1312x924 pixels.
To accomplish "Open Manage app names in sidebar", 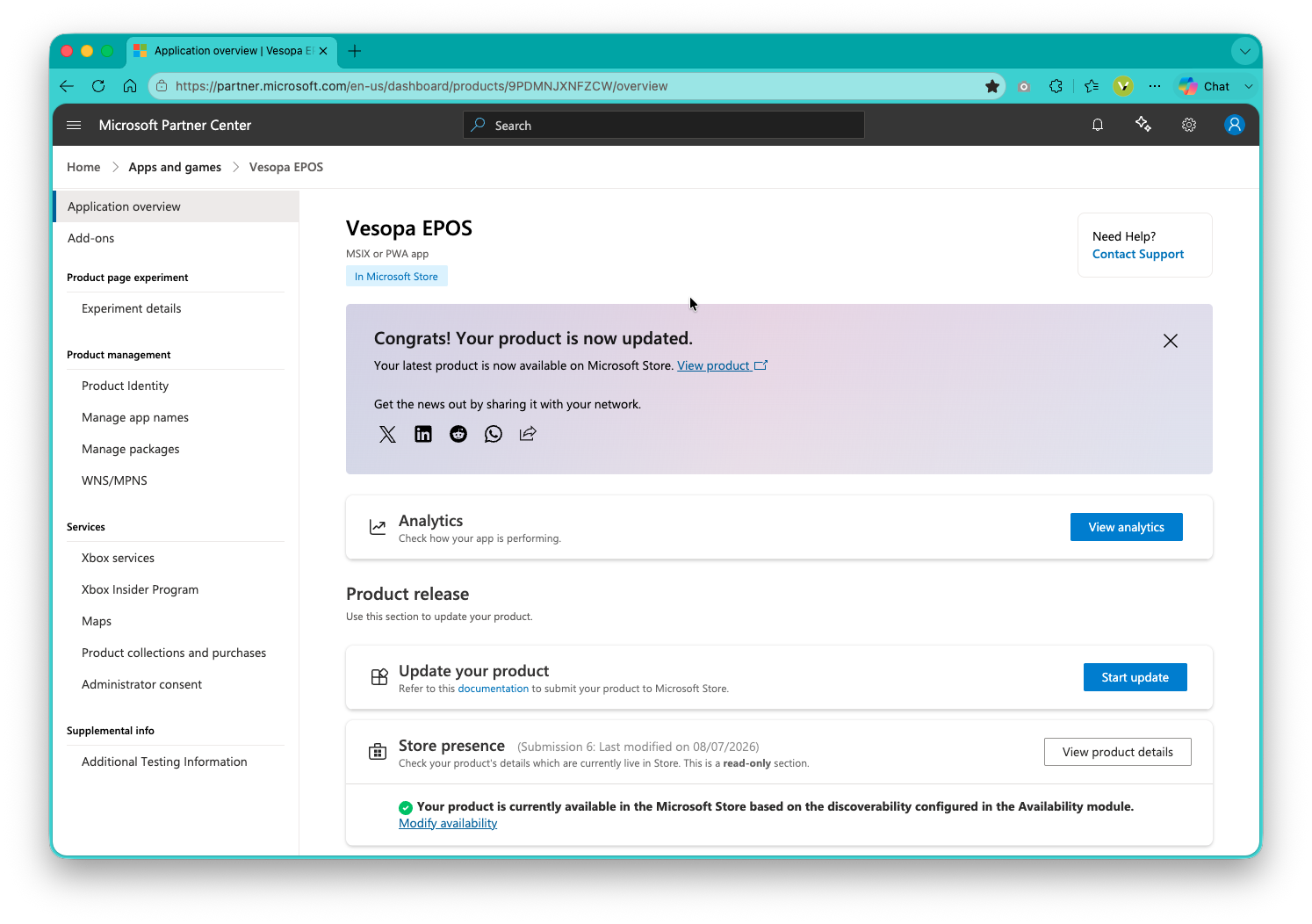I will point(135,417).
